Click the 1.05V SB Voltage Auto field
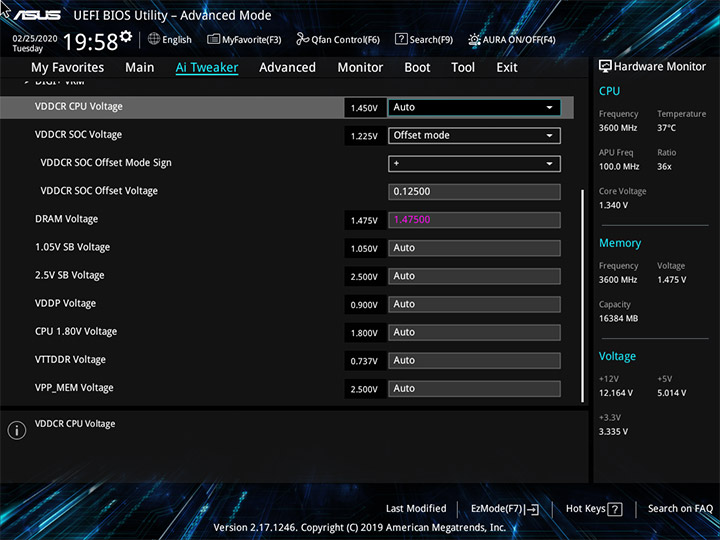 (x=474, y=248)
